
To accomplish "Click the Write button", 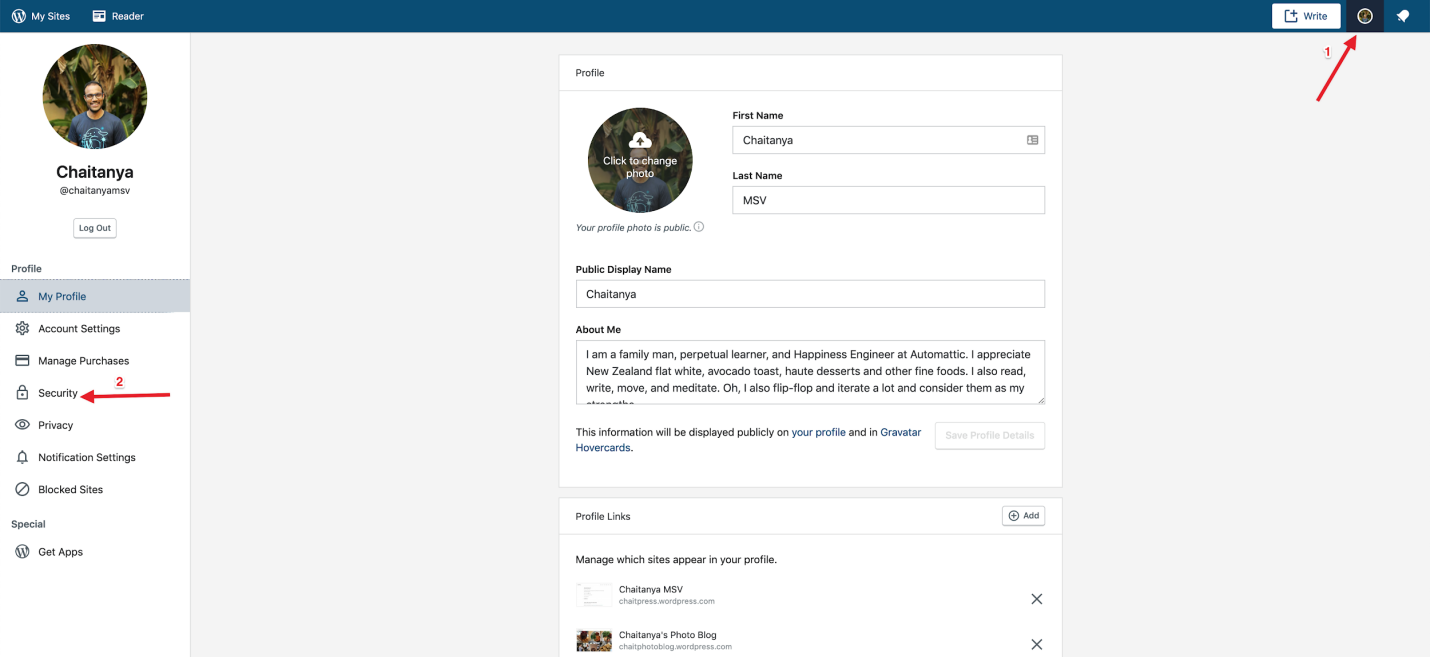I will [x=1306, y=16].
